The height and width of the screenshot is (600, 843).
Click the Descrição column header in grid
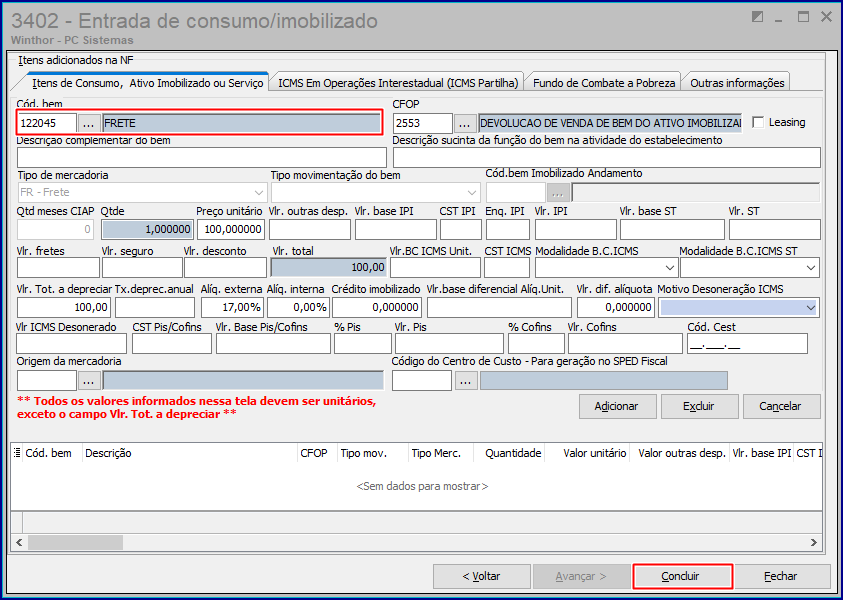tap(190, 453)
